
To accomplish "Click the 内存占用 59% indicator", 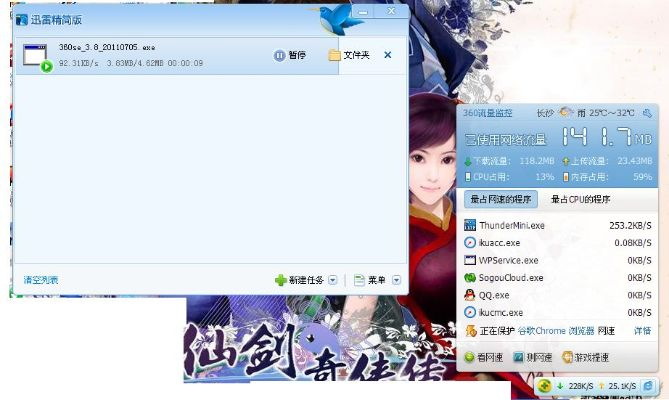I will [607, 177].
